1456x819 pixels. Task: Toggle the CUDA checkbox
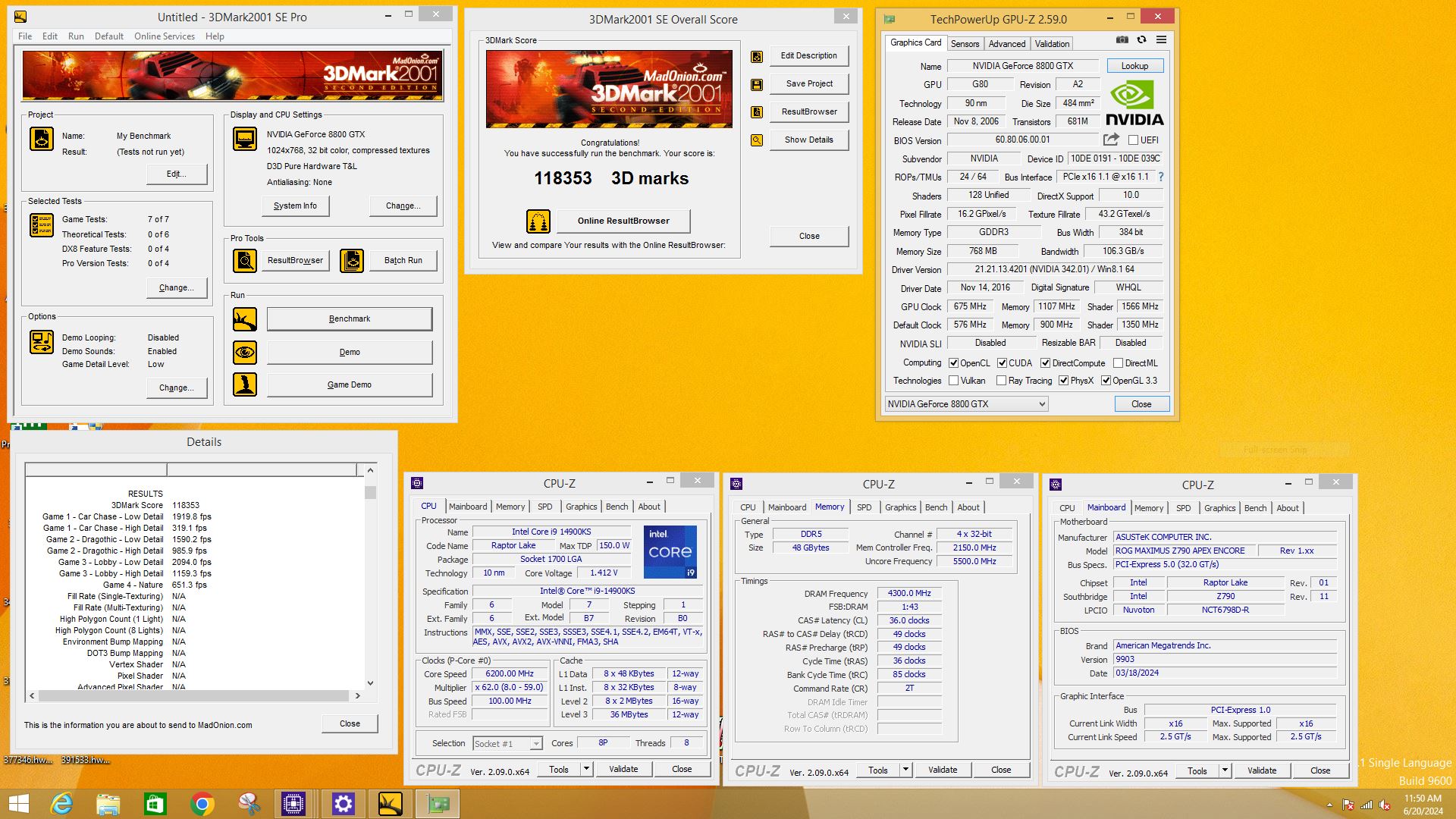coord(1002,363)
